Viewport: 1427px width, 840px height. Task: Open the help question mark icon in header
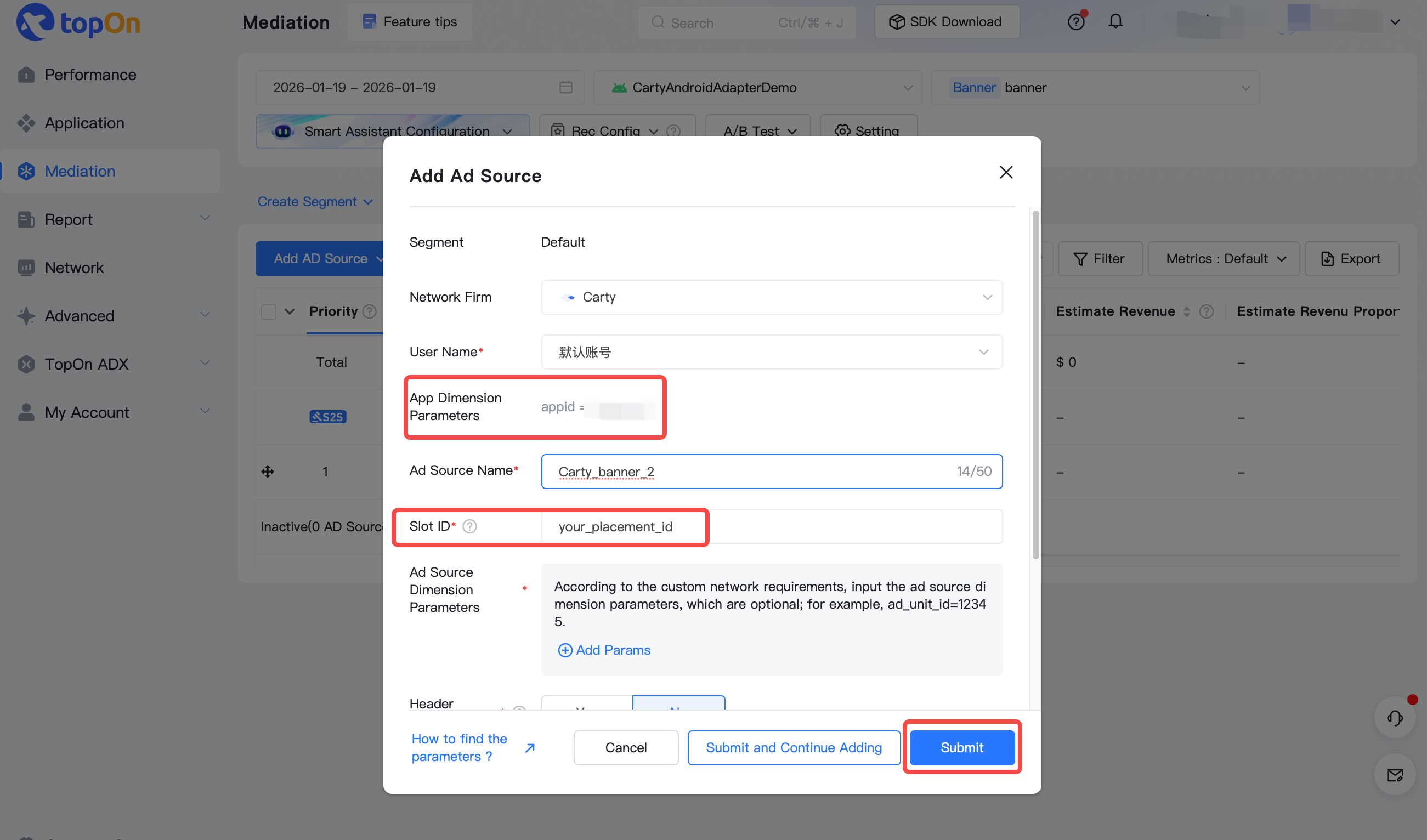[x=1075, y=21]
